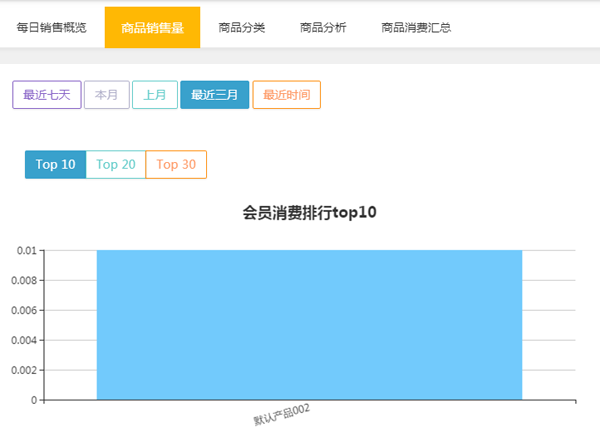Filter by 最近七天
Image resolution: width=600 pixels, height=433 pixels.
46,95
